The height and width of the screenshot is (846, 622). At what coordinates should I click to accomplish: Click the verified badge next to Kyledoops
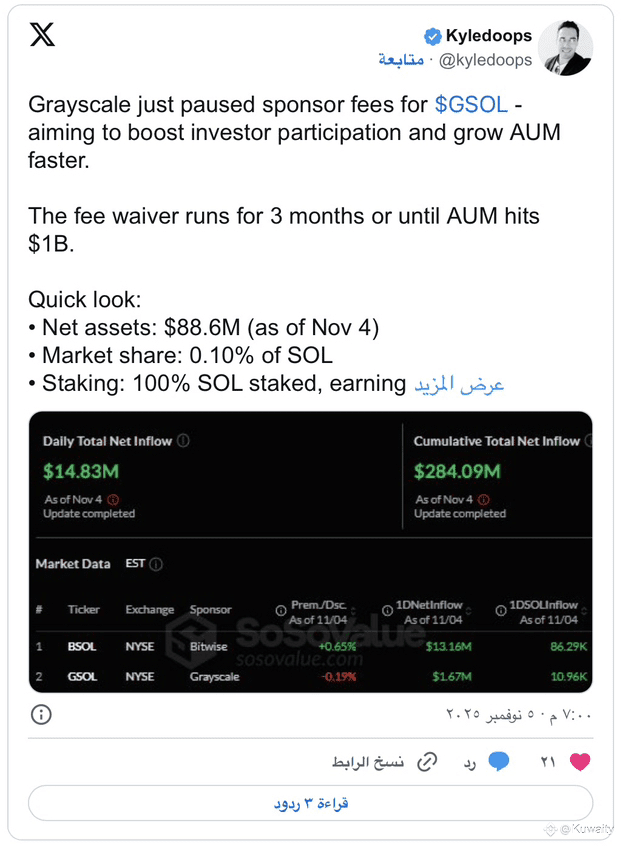point(433,37)
